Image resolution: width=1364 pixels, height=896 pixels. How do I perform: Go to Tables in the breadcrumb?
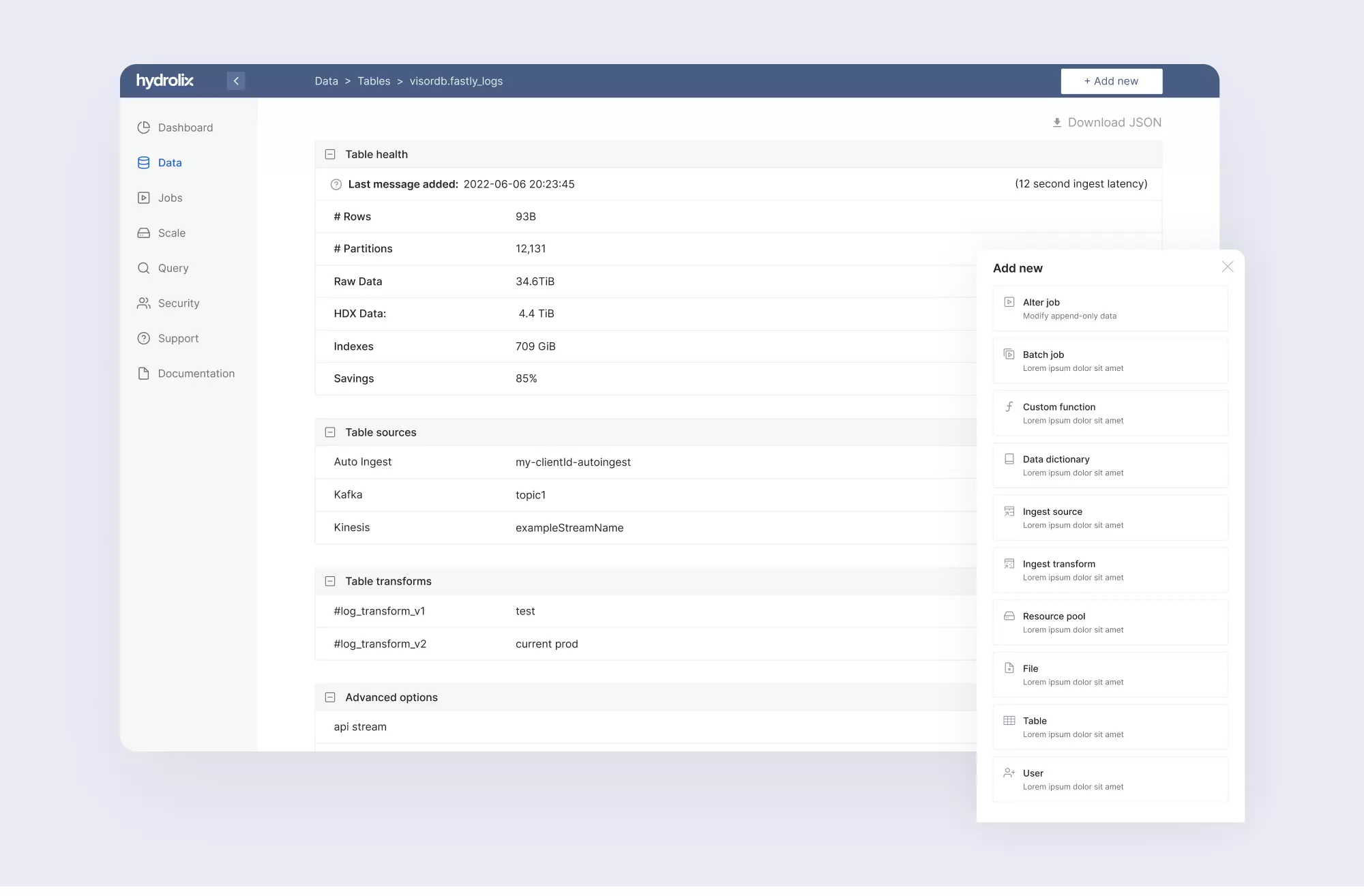374,81
